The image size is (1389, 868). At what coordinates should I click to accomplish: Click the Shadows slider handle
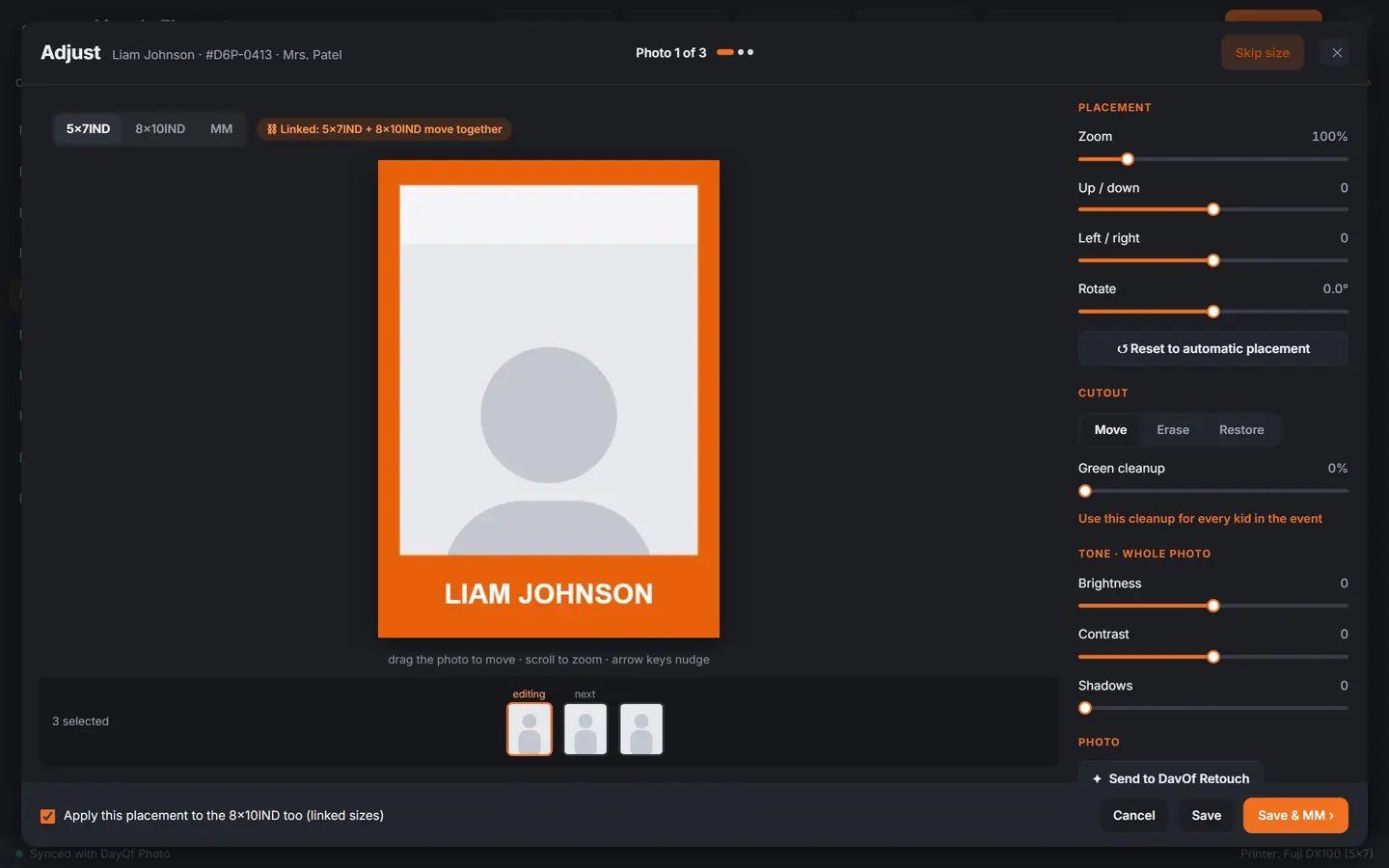[x=1085, y=708]
